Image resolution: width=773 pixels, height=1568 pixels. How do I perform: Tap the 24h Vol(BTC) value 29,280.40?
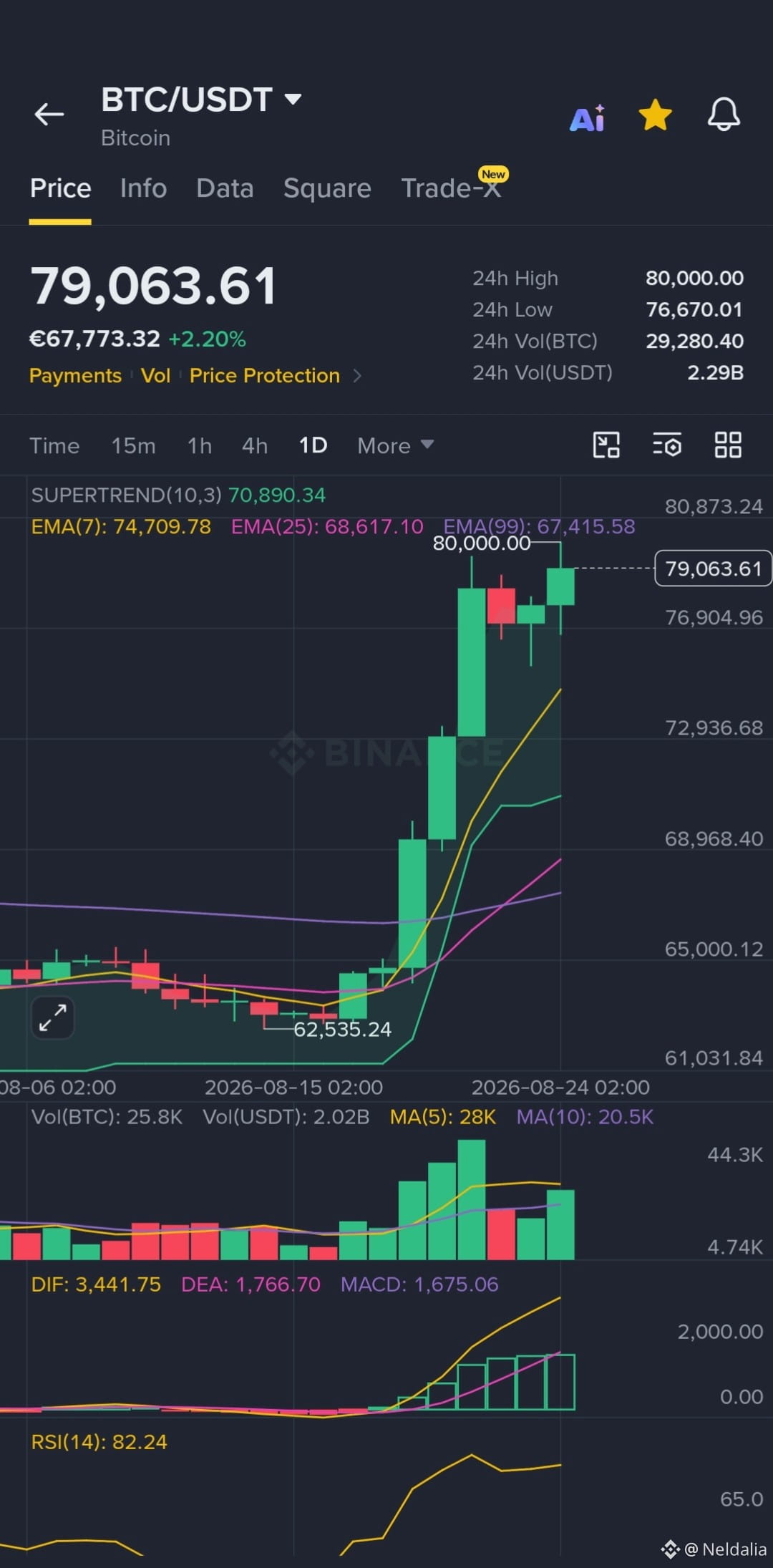pos(694,341)
